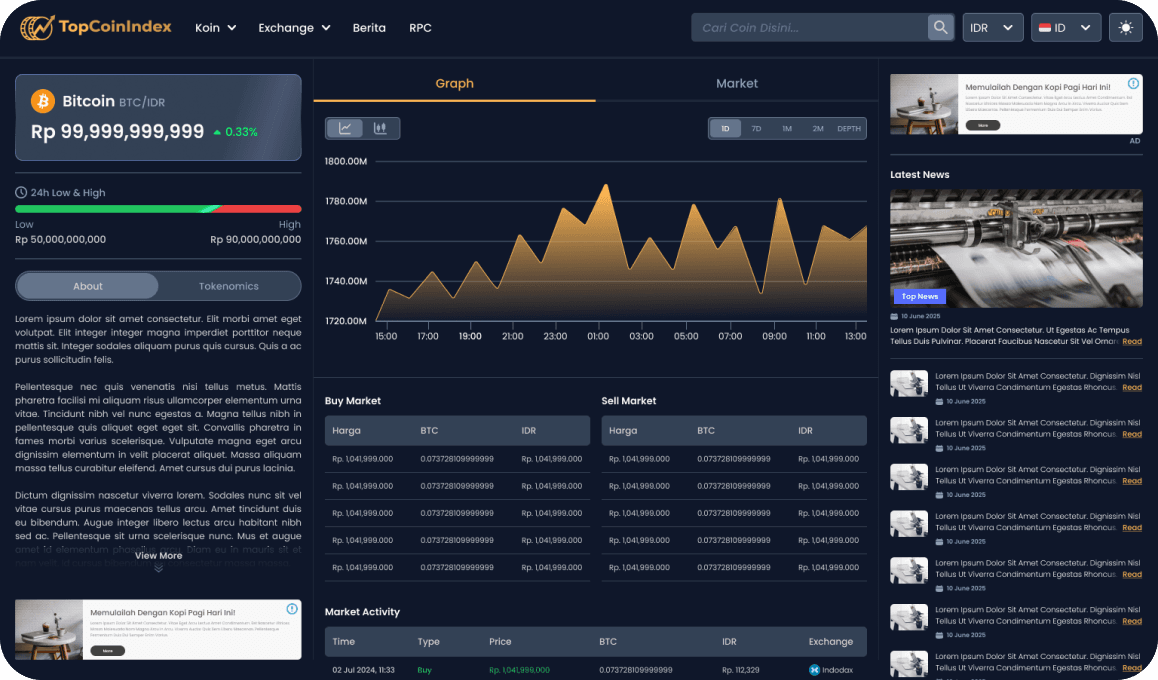The image size is (1158, 680).
Task: Open the Tokenomics tab
Action: [x=229, y=286]
